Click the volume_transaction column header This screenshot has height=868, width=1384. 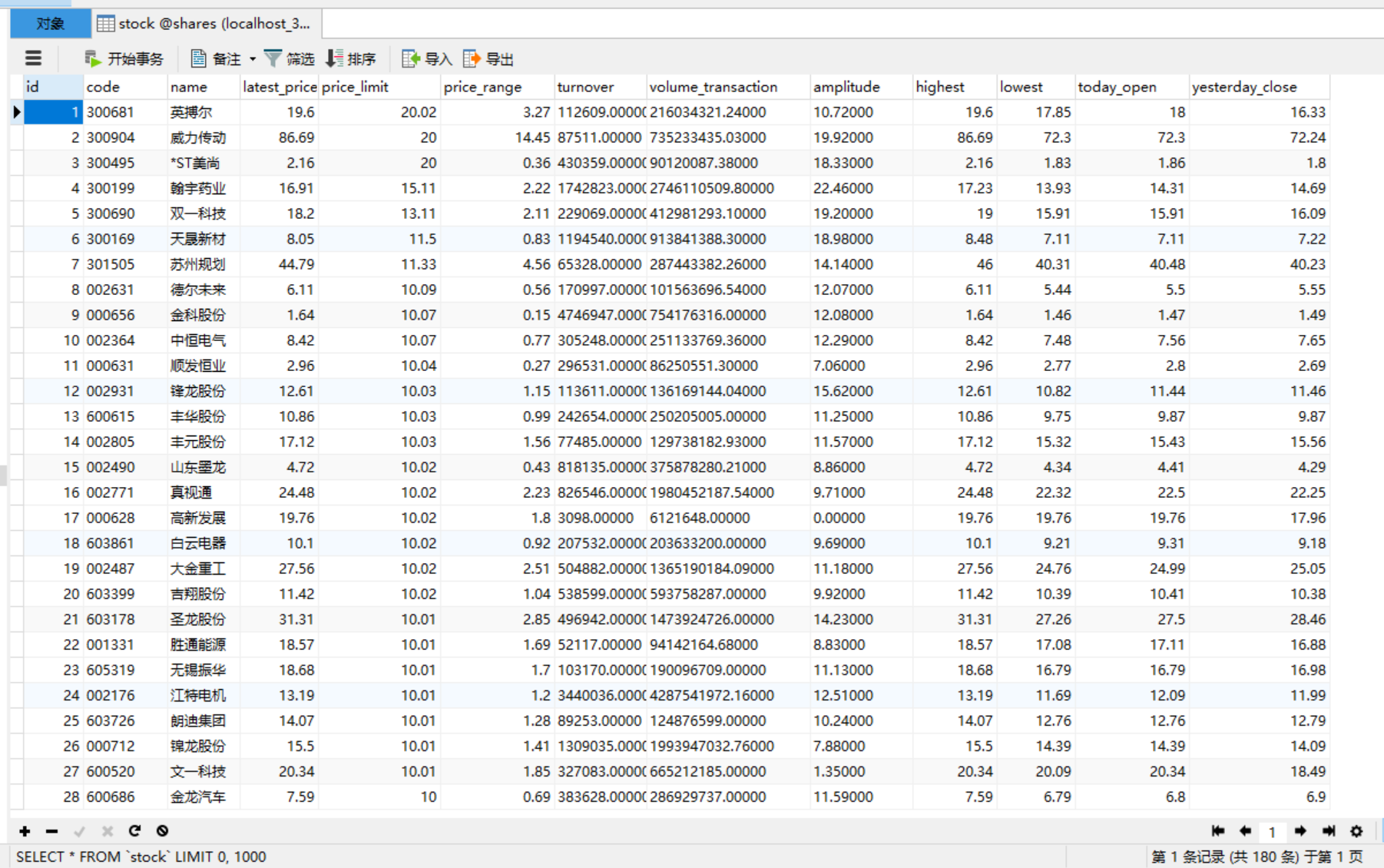(x=728, y=87)
